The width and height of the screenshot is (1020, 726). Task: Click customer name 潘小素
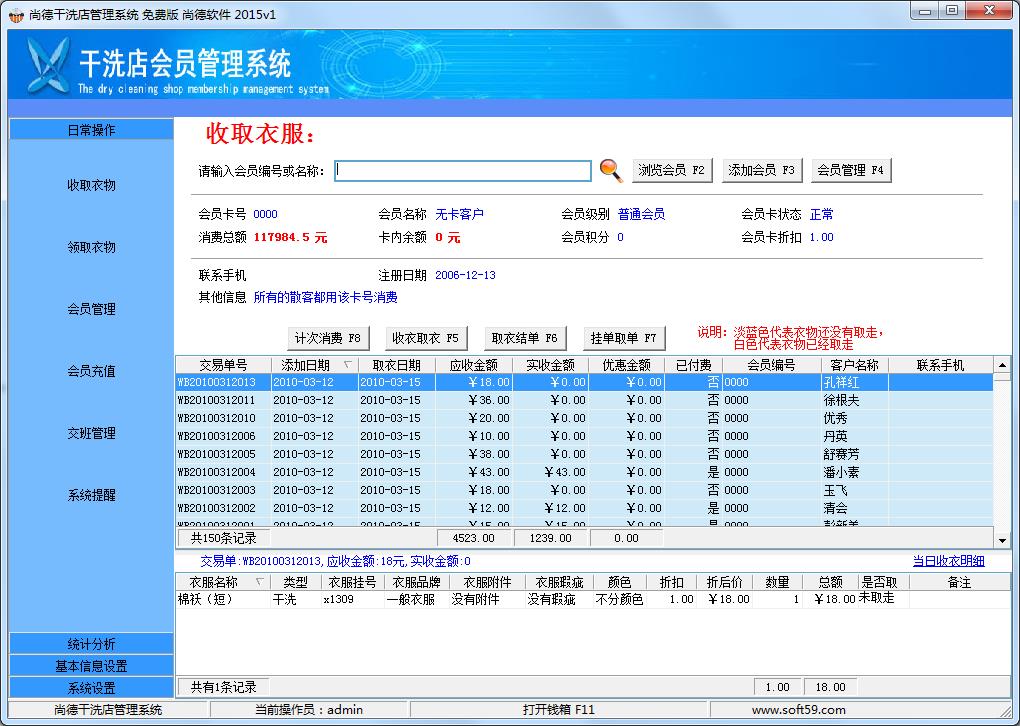(x=841, y=472)
